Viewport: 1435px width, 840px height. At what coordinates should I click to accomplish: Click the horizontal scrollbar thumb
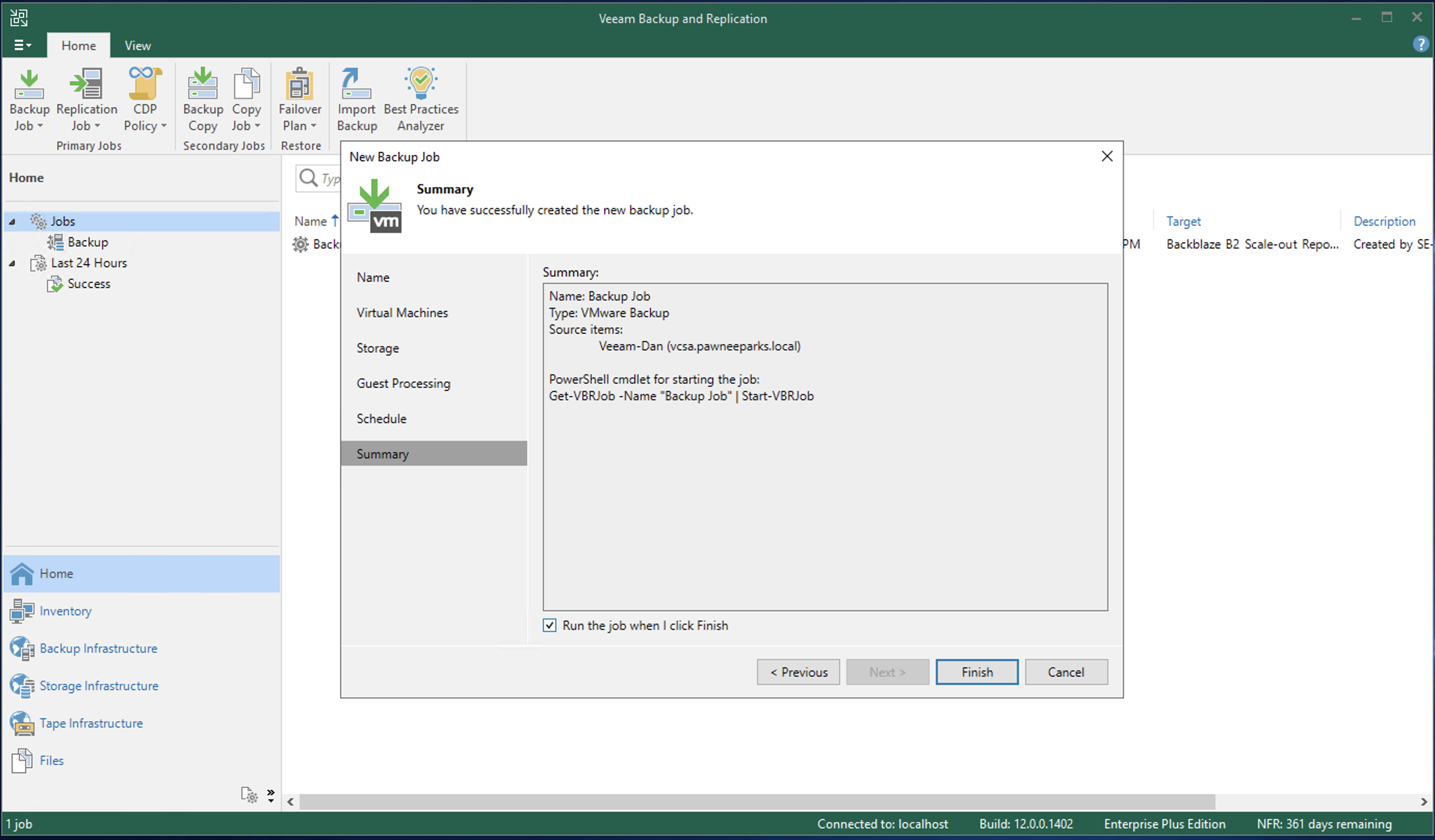(758, 801)
